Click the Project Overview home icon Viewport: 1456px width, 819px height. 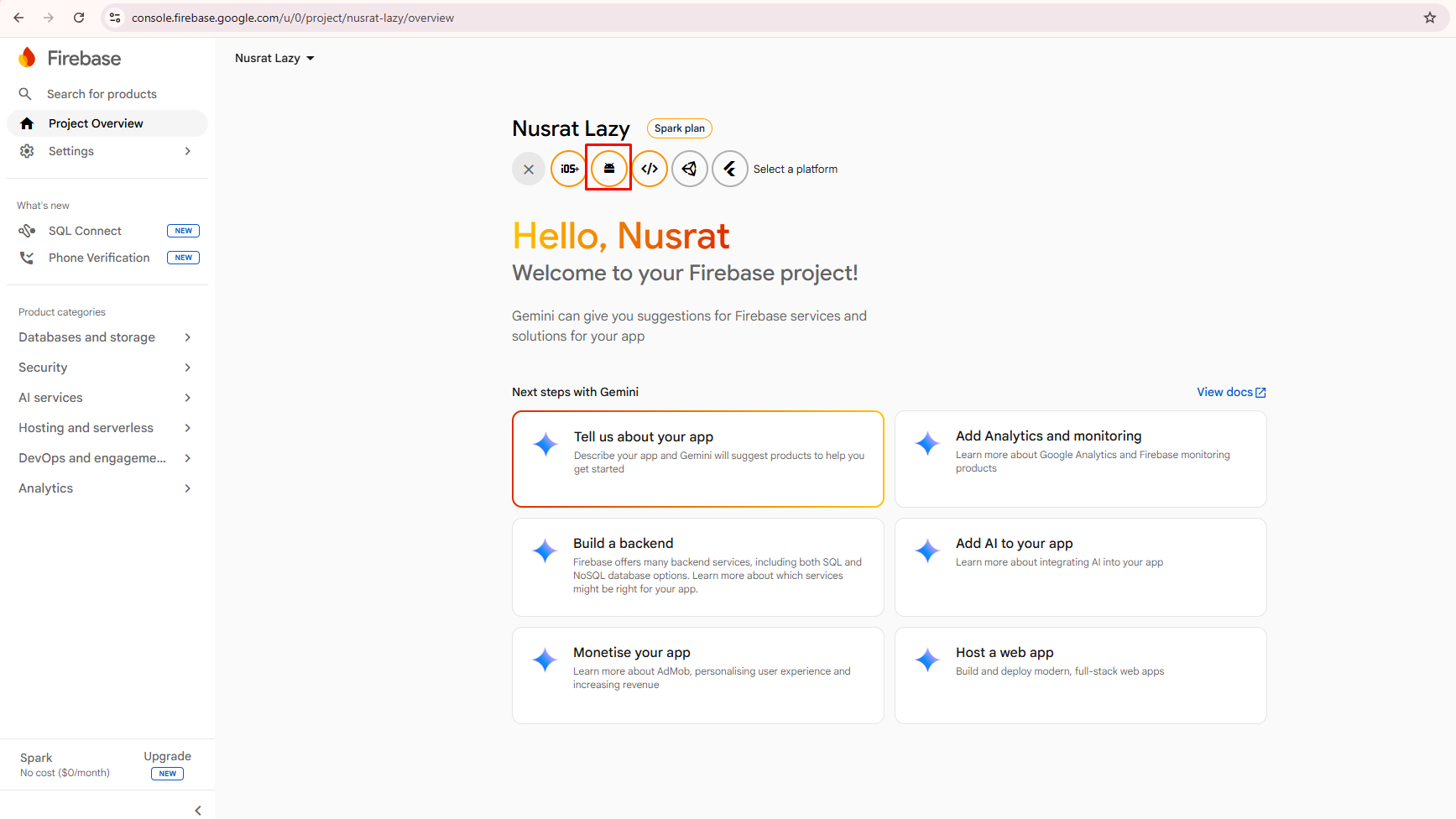[x=27, y=123]
